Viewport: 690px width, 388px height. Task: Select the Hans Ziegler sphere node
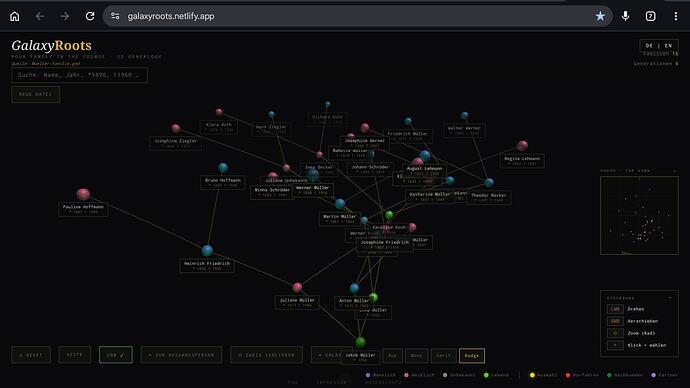[x=272, y=114]
